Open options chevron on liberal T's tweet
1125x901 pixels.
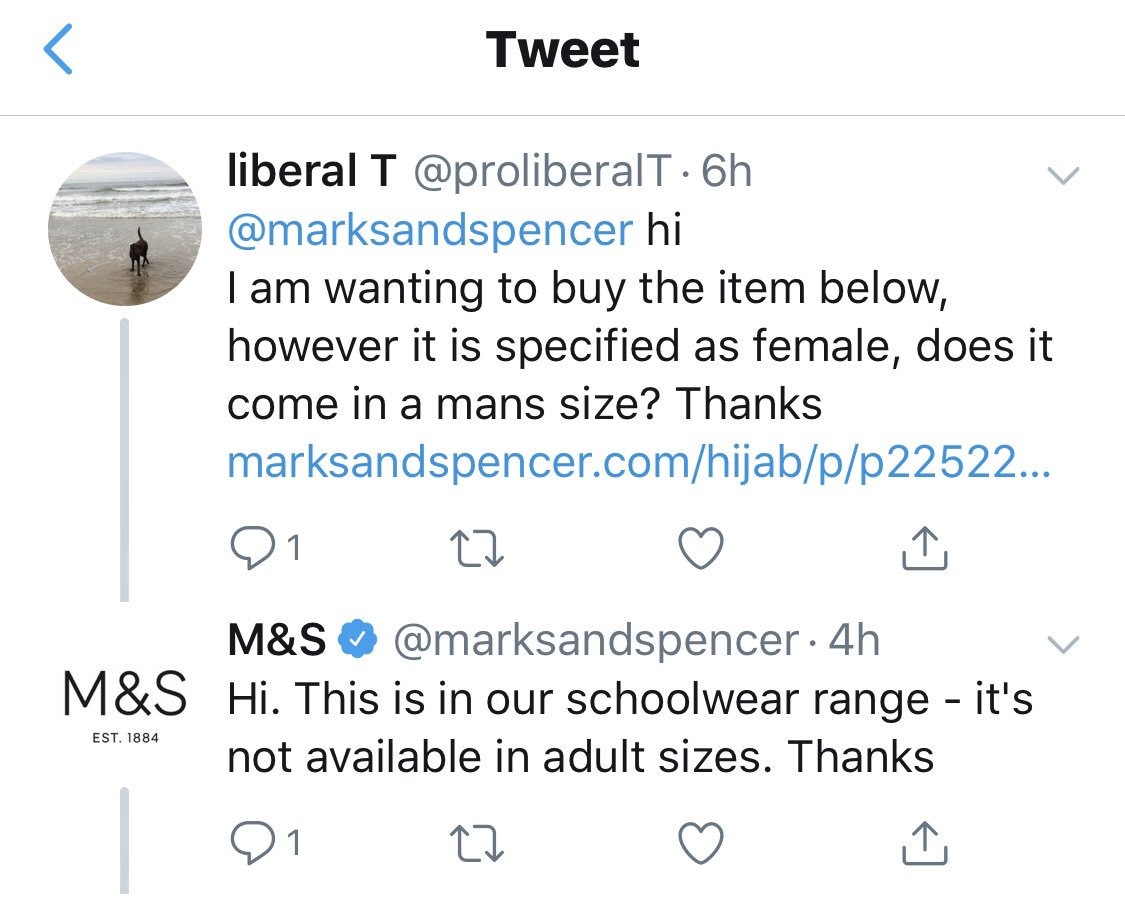click(x=1062, y=177)
